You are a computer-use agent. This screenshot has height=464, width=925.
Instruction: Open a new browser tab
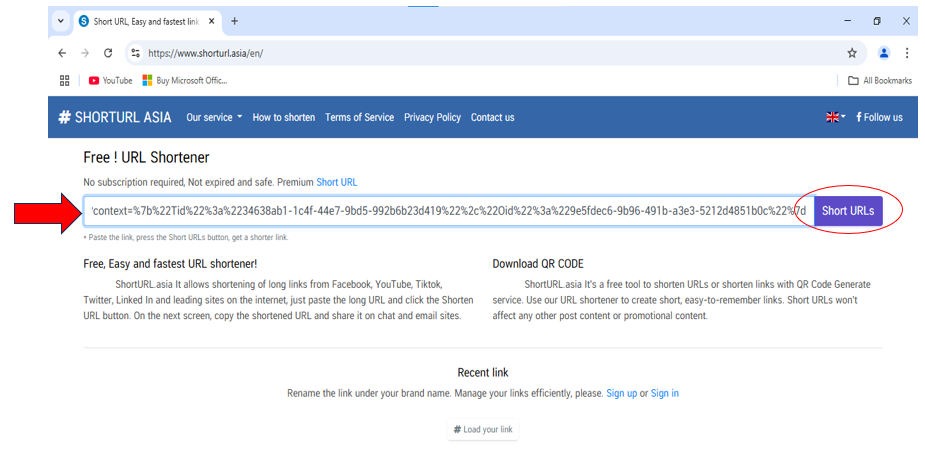tap(235, 21)
